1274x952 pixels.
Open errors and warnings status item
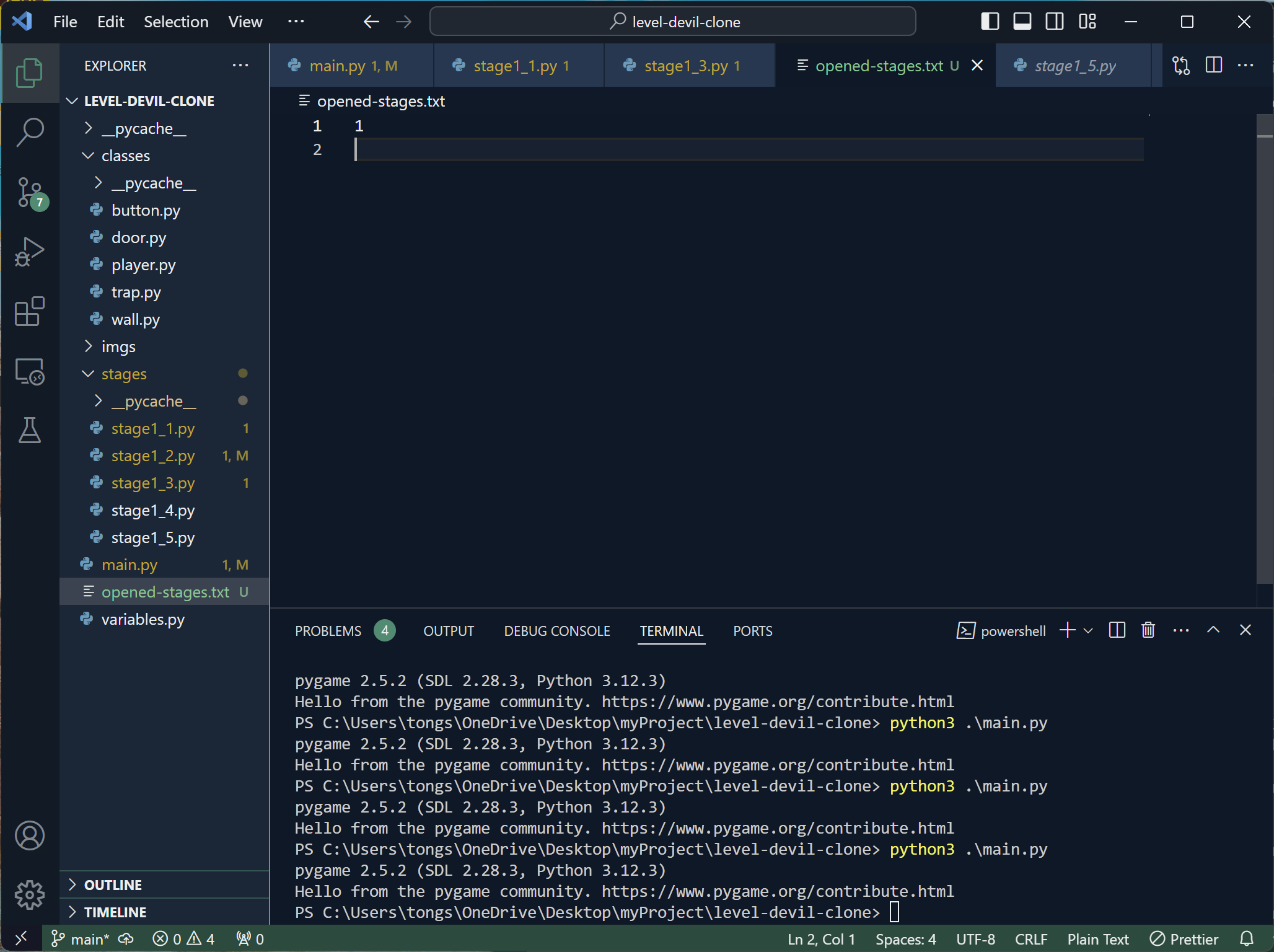click(x=183, y=939)
